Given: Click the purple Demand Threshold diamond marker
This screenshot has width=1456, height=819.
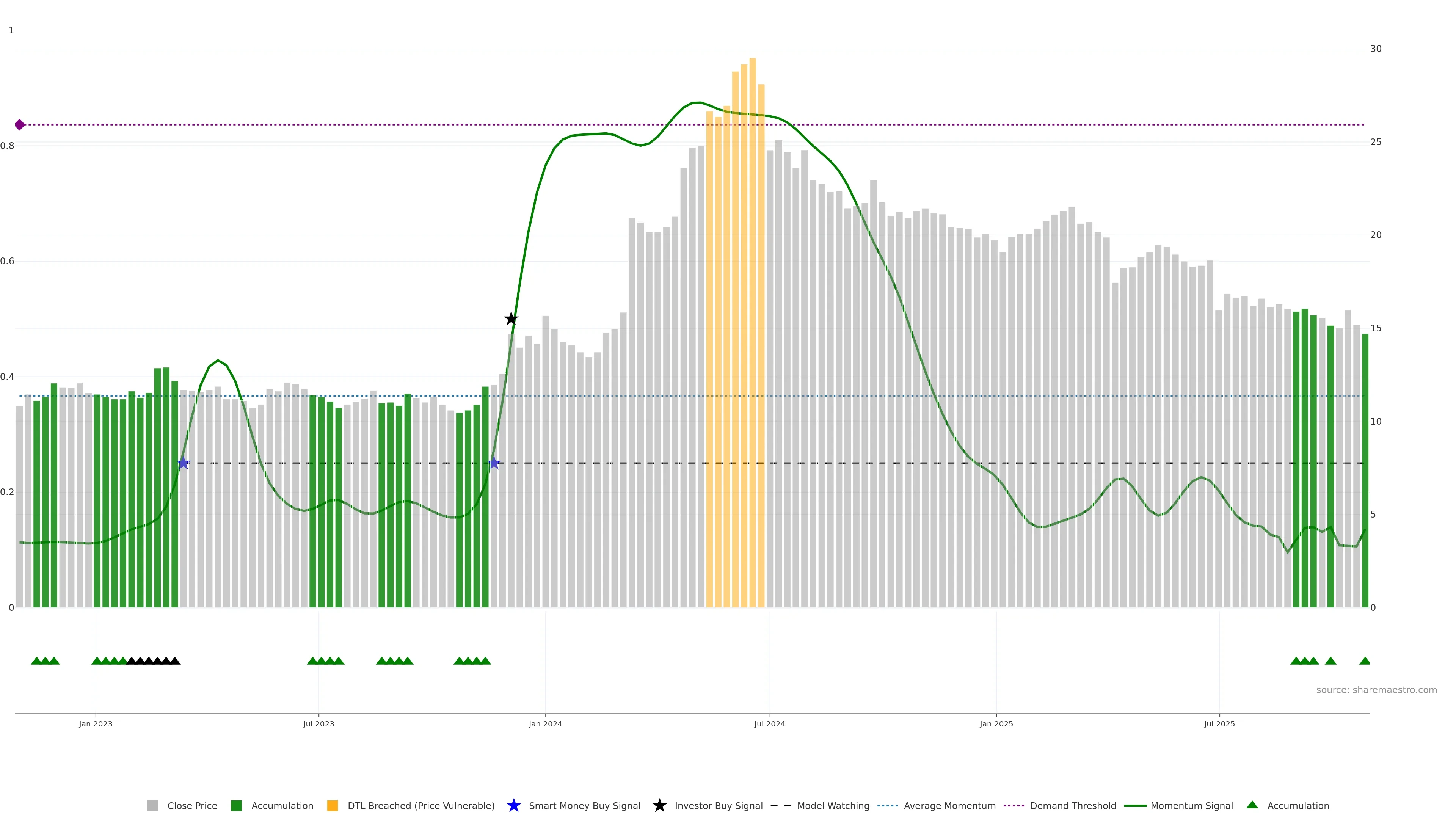Looking at the screenshot, I should pos(20,124).
